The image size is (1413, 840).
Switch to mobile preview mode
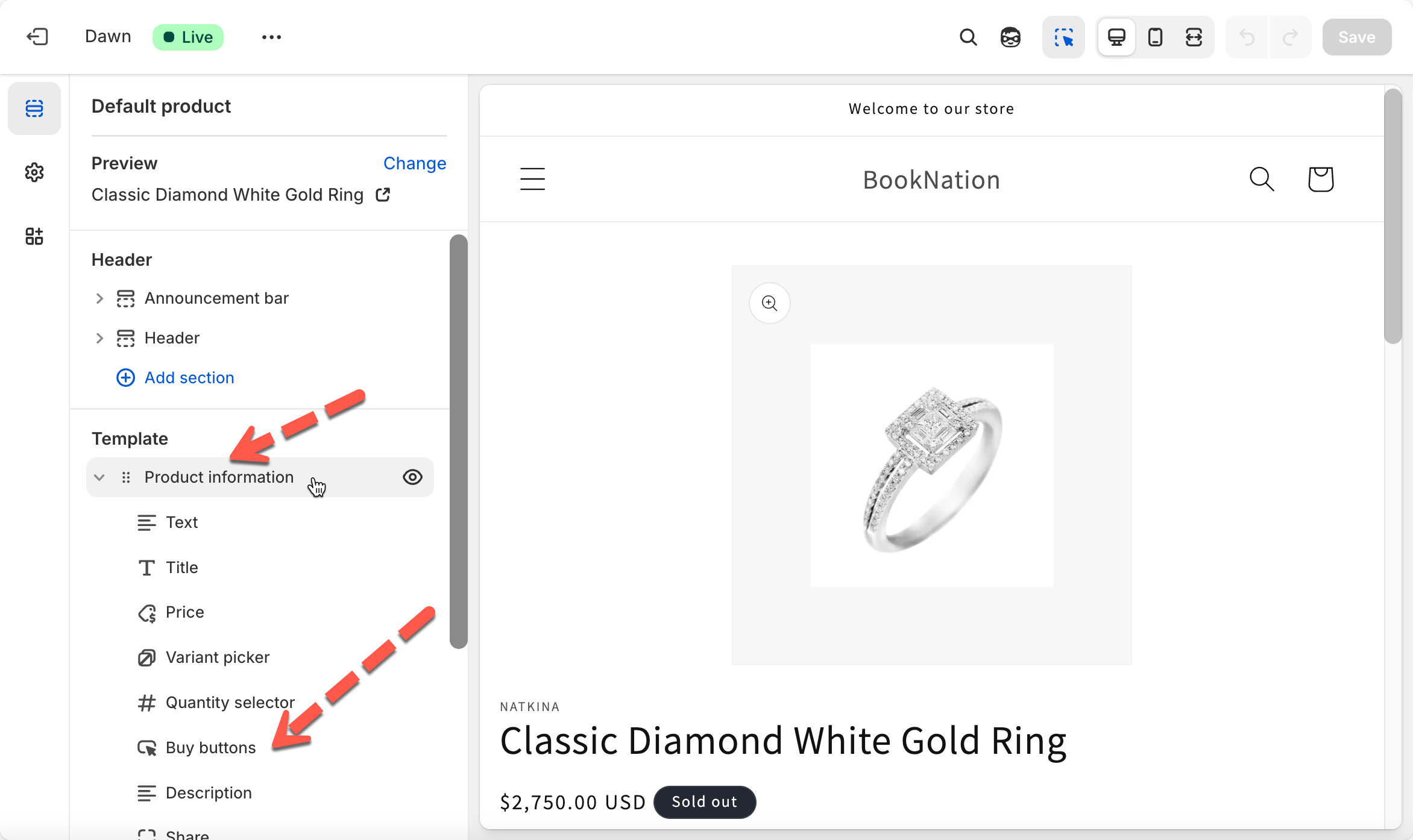tap(1155, 37)
